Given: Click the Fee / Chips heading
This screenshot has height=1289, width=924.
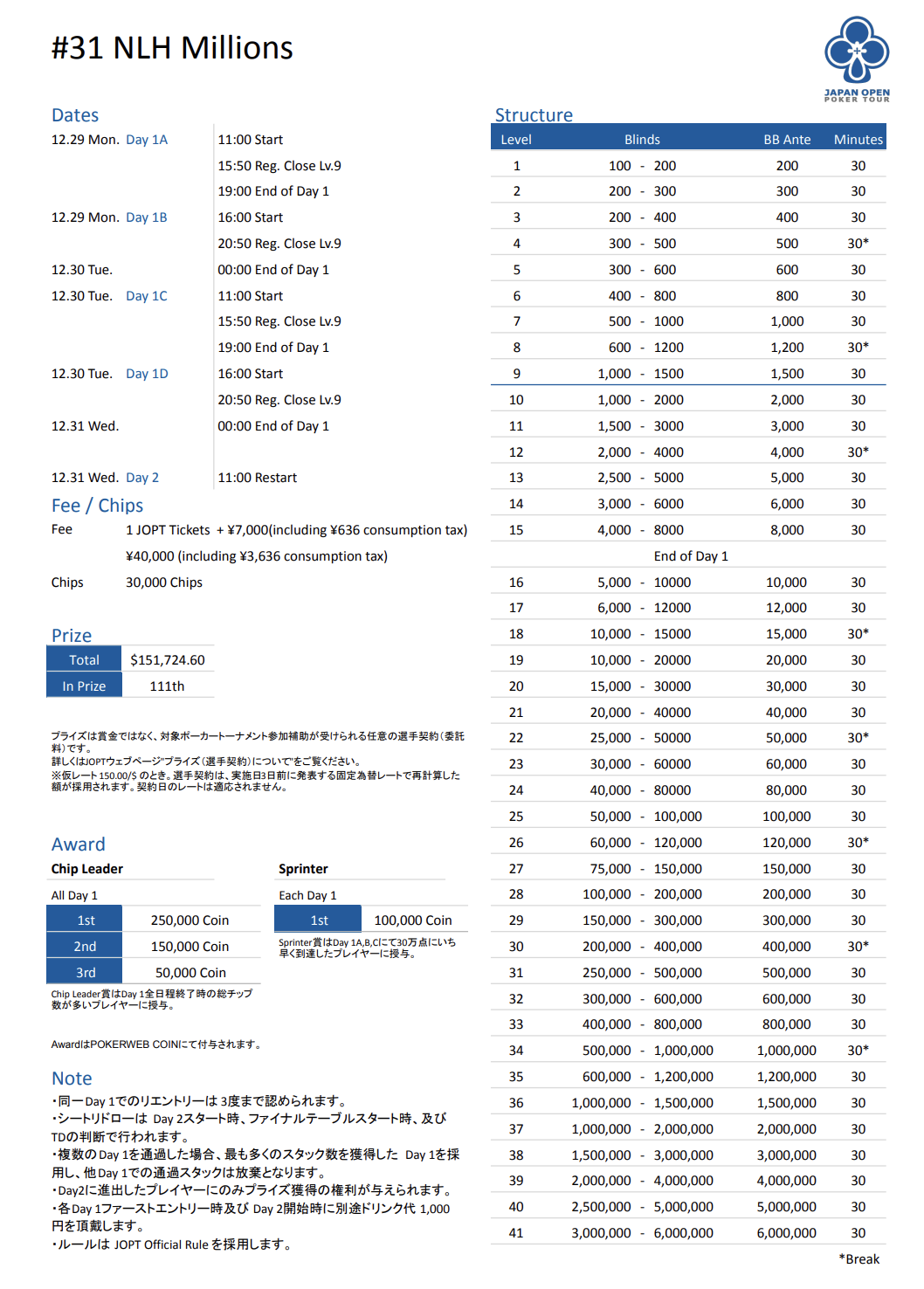Looking at the screenshot, I should (x=97, y=506).
